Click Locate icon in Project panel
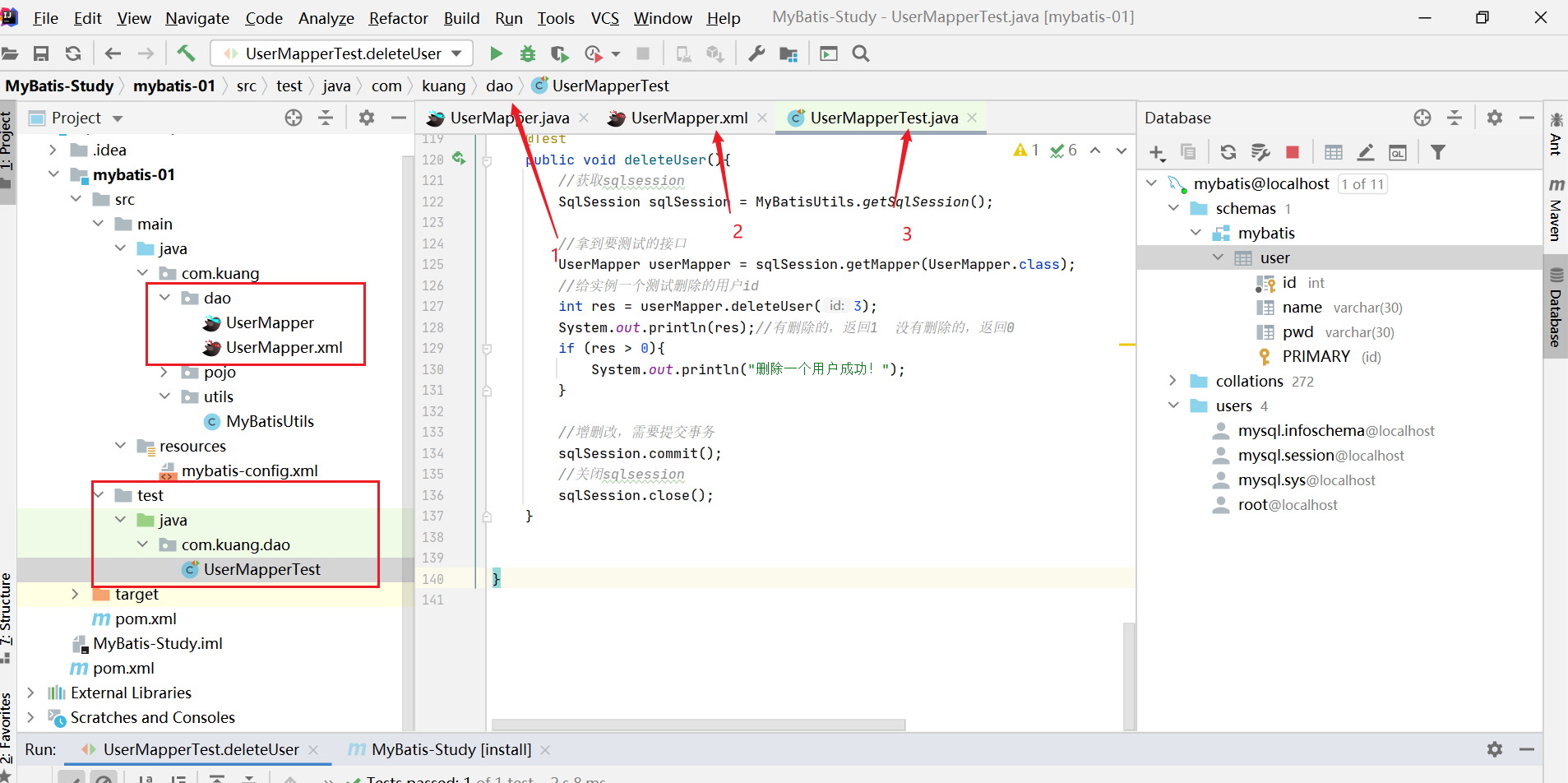The height and width of the screenshot is (783, 1568). [x=294, y=118]
